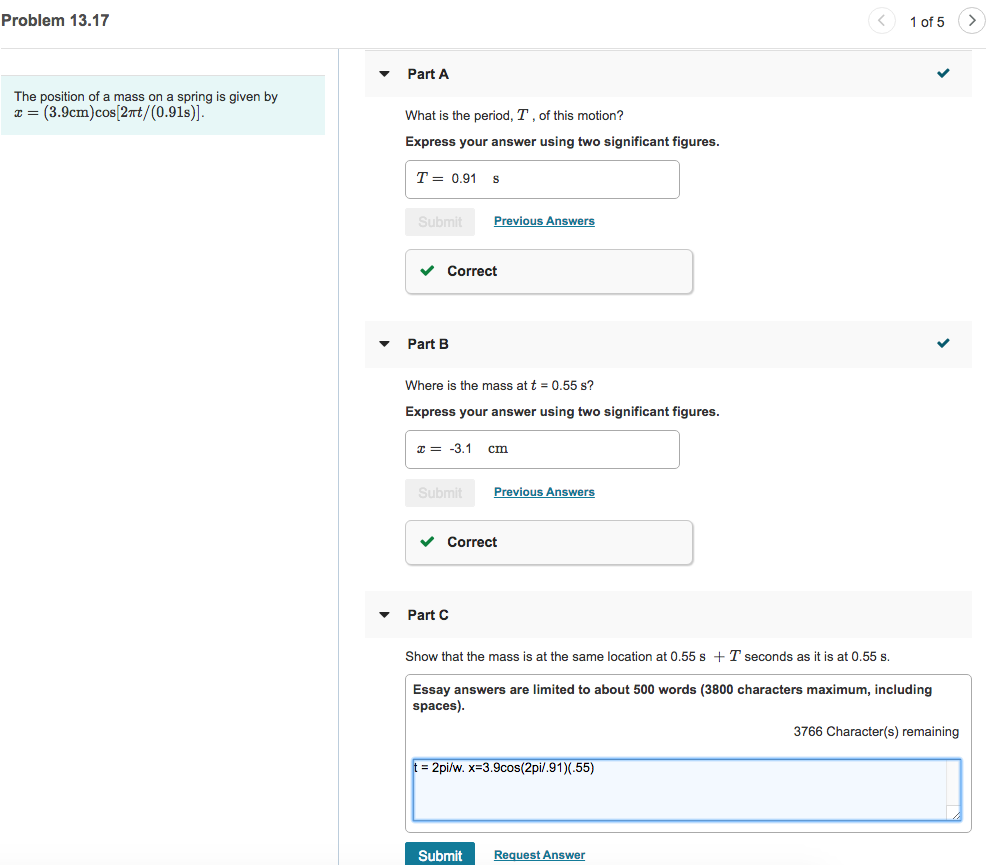Image resolution: width=995 pixels, height=865 pixels.
Task: Click inside the Part C essay text box
Action: (x=685, y=789)
